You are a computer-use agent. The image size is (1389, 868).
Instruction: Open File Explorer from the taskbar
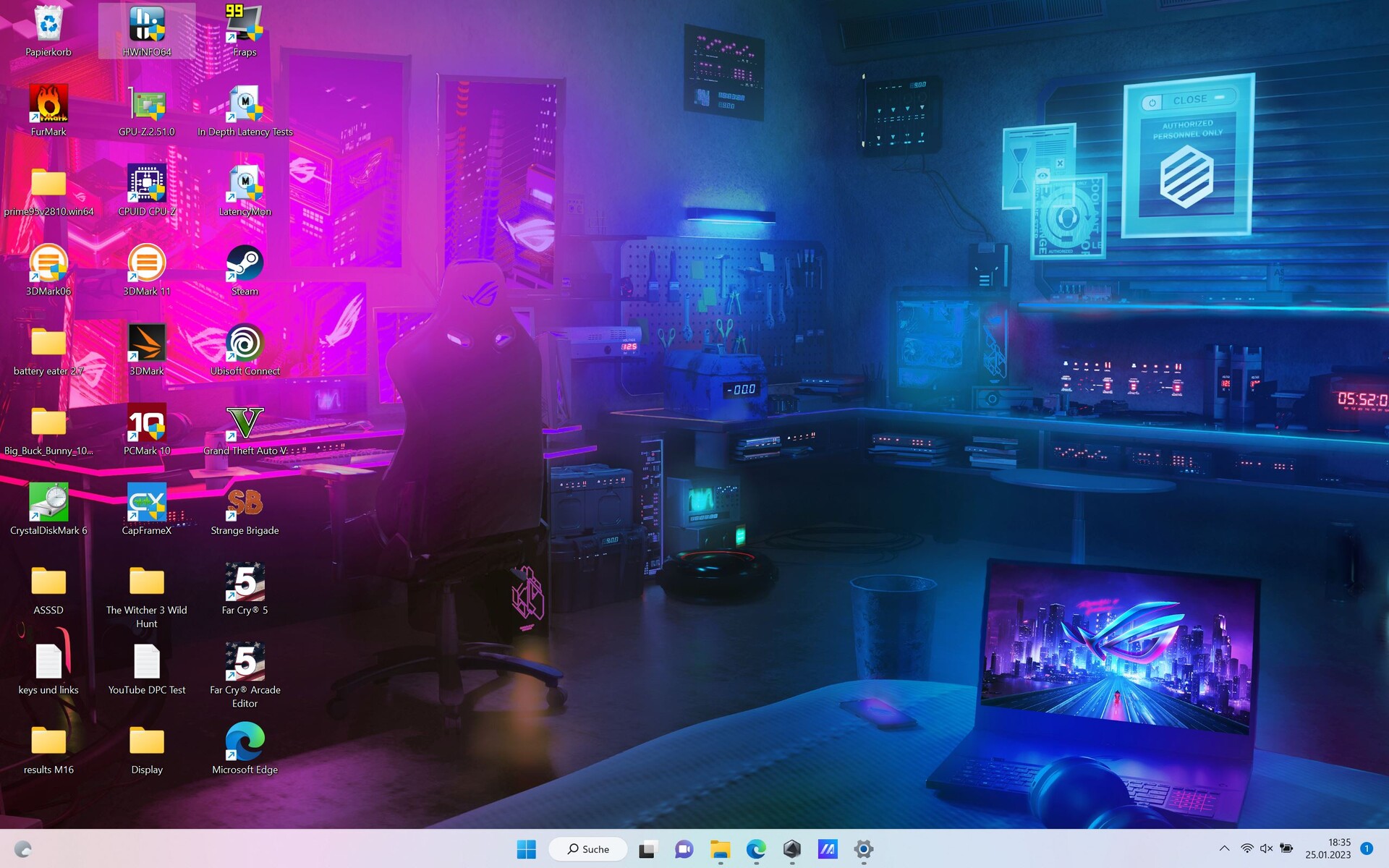click(x=720, y=849)
